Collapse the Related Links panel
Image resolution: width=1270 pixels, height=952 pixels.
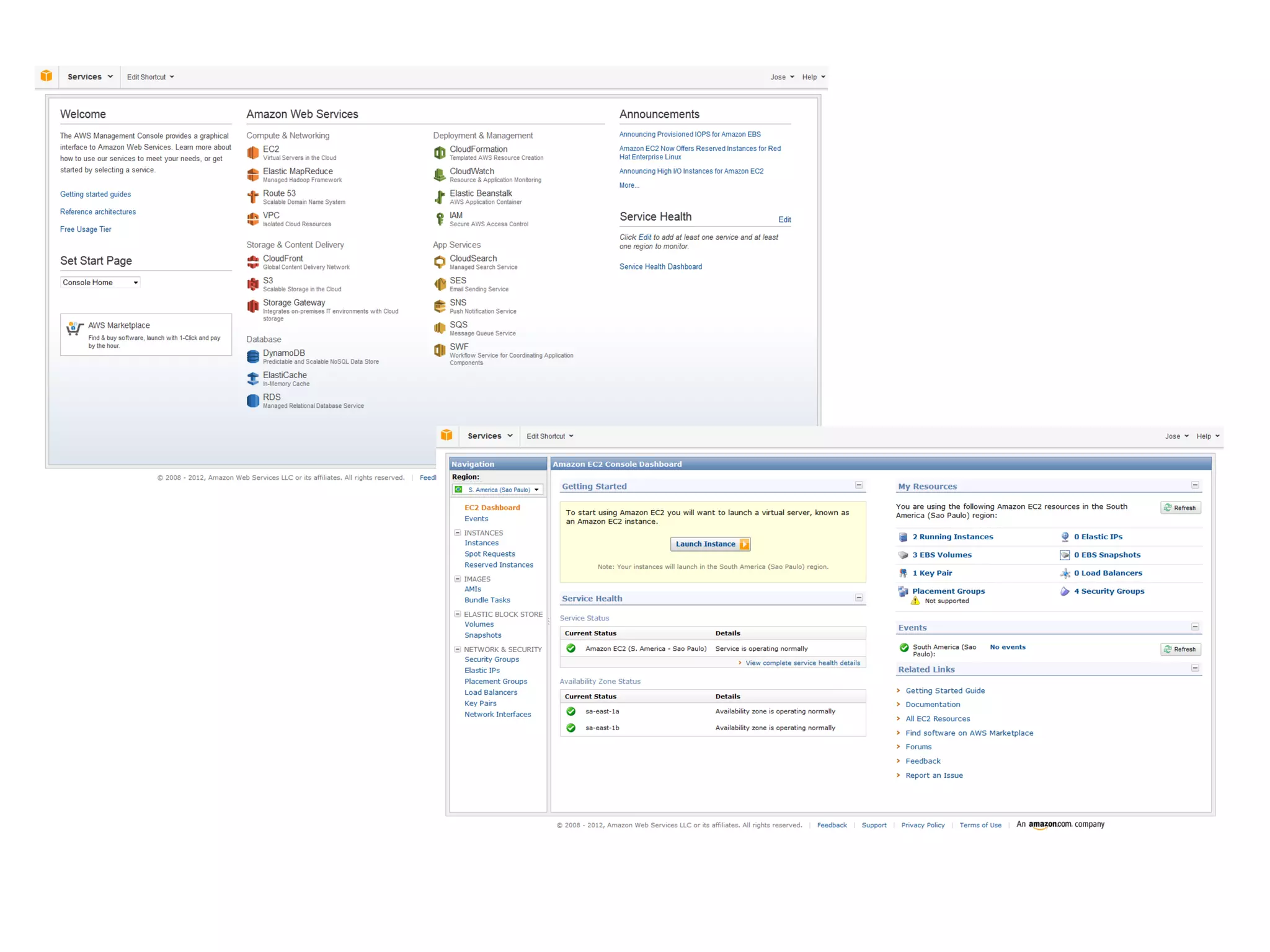point(1195,668)
